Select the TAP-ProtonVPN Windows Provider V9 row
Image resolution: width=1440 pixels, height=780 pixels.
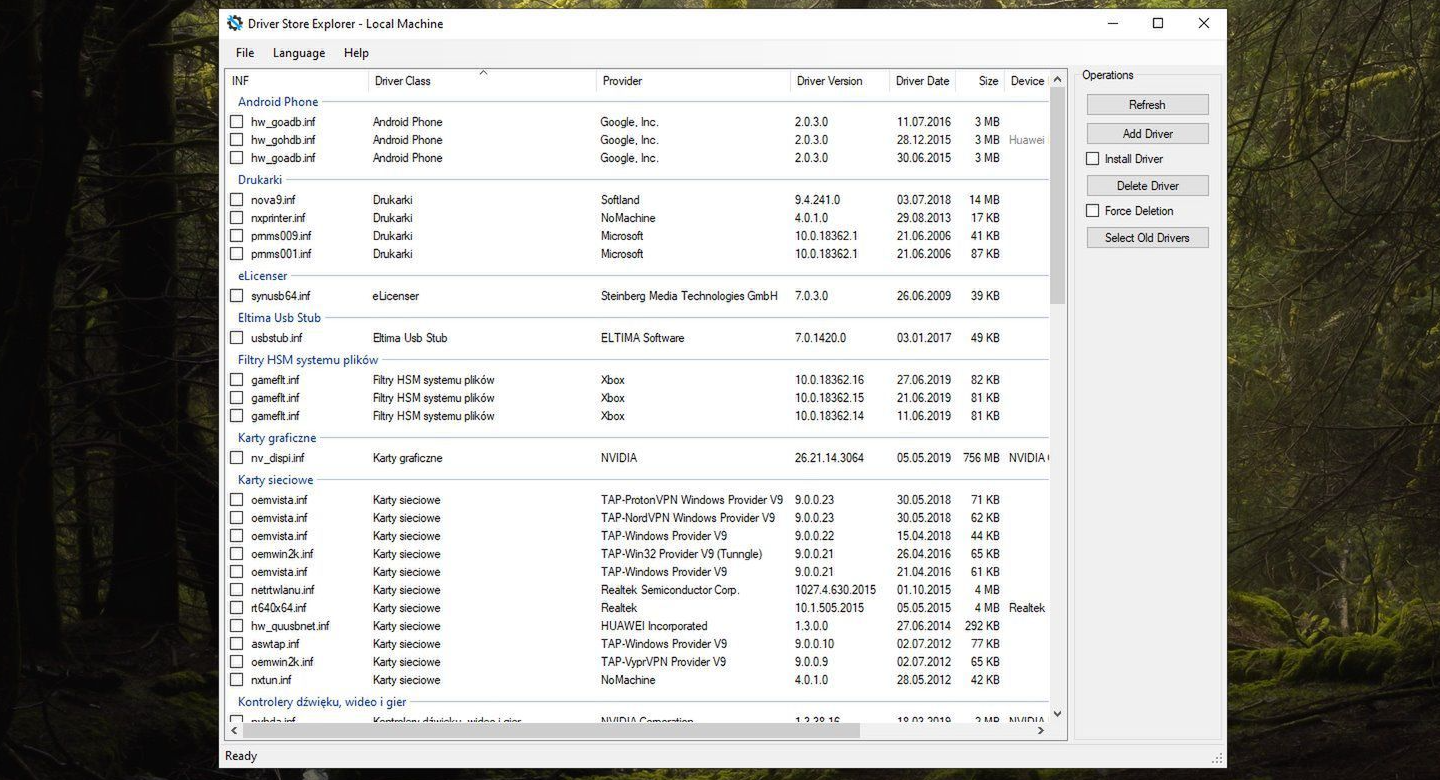coord(638,500)
